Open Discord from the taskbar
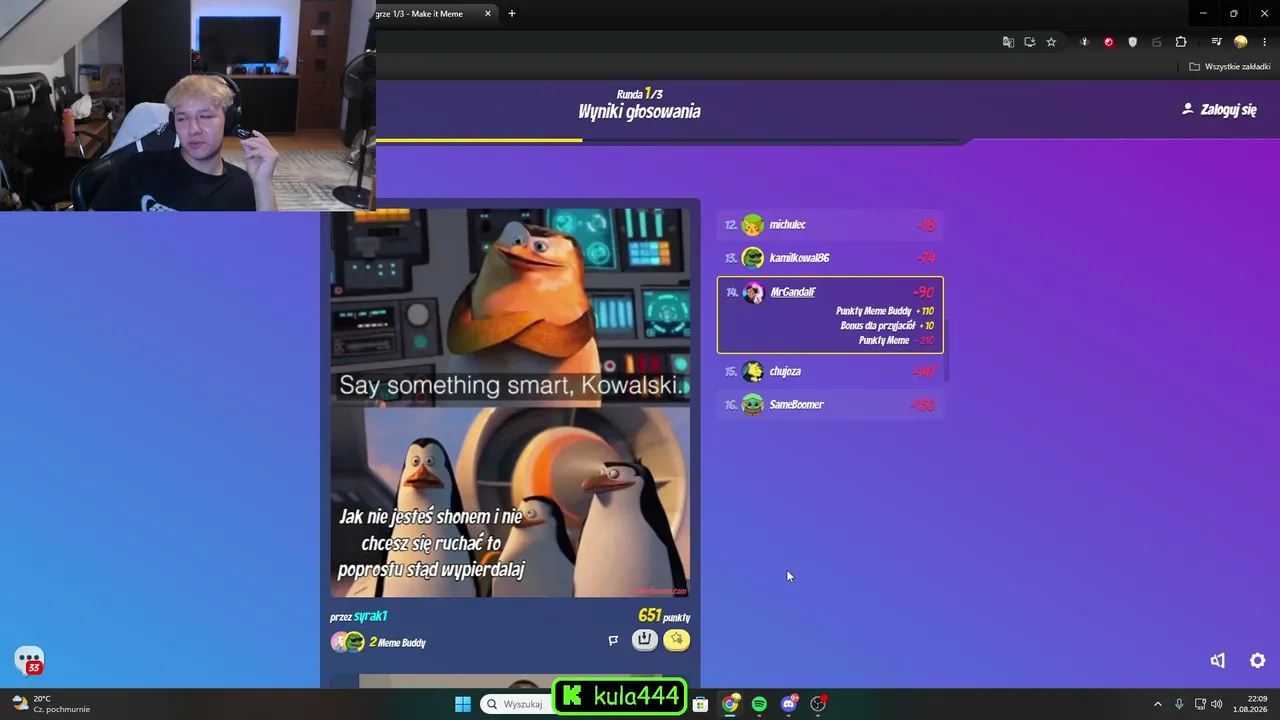1280x720 pixels. point(789,704)
